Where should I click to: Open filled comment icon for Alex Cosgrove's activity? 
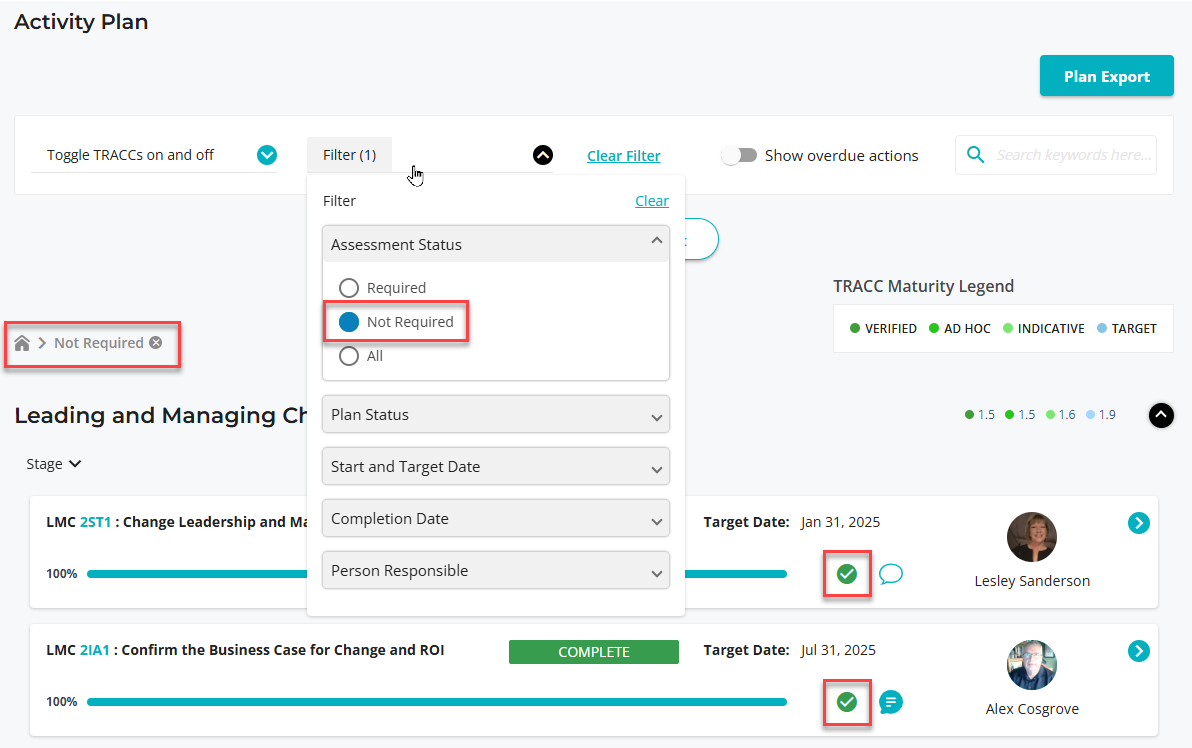890,702
